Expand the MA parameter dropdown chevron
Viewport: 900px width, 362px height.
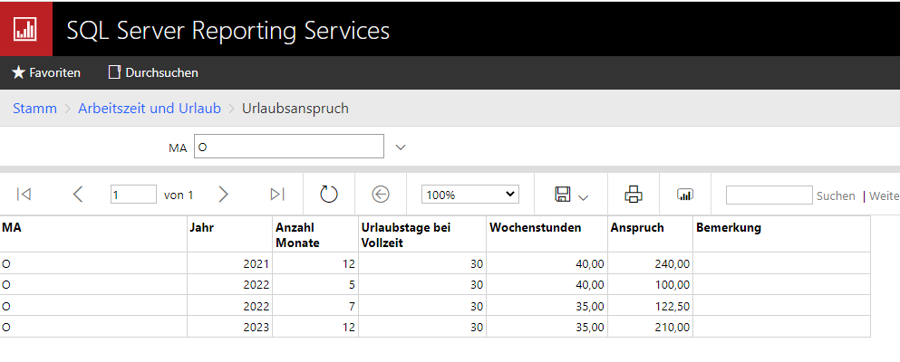tap(401, 147)
